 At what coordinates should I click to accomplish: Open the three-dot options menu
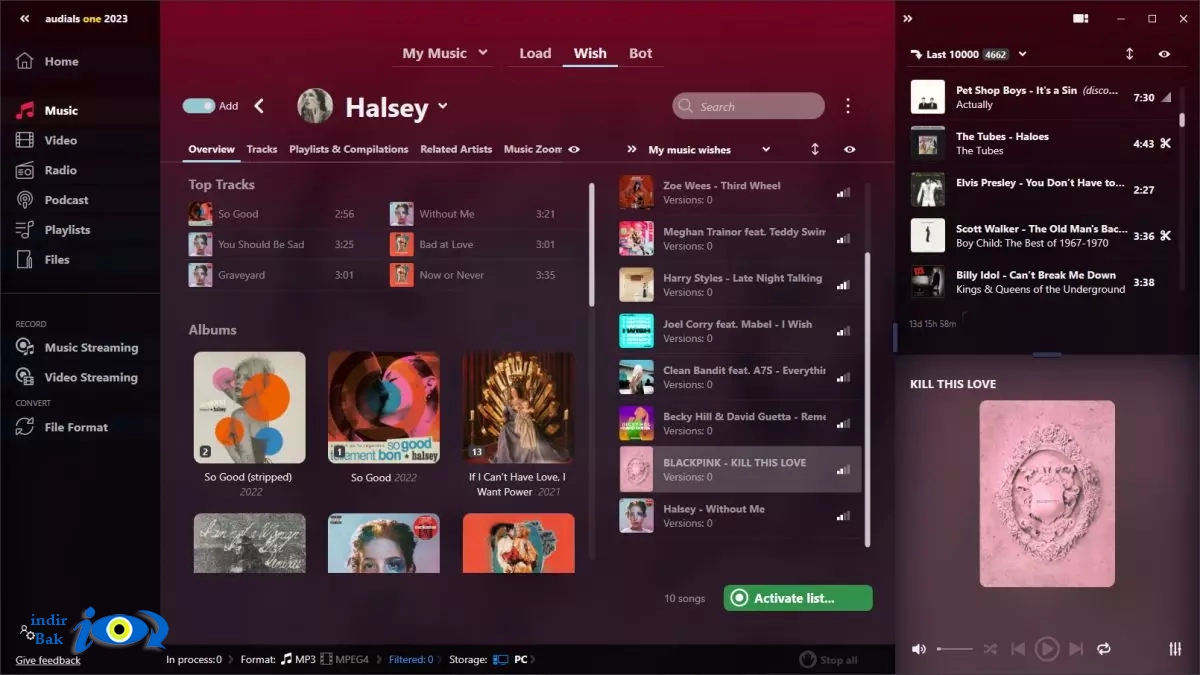pyautogui.click(x=848, y=106)
